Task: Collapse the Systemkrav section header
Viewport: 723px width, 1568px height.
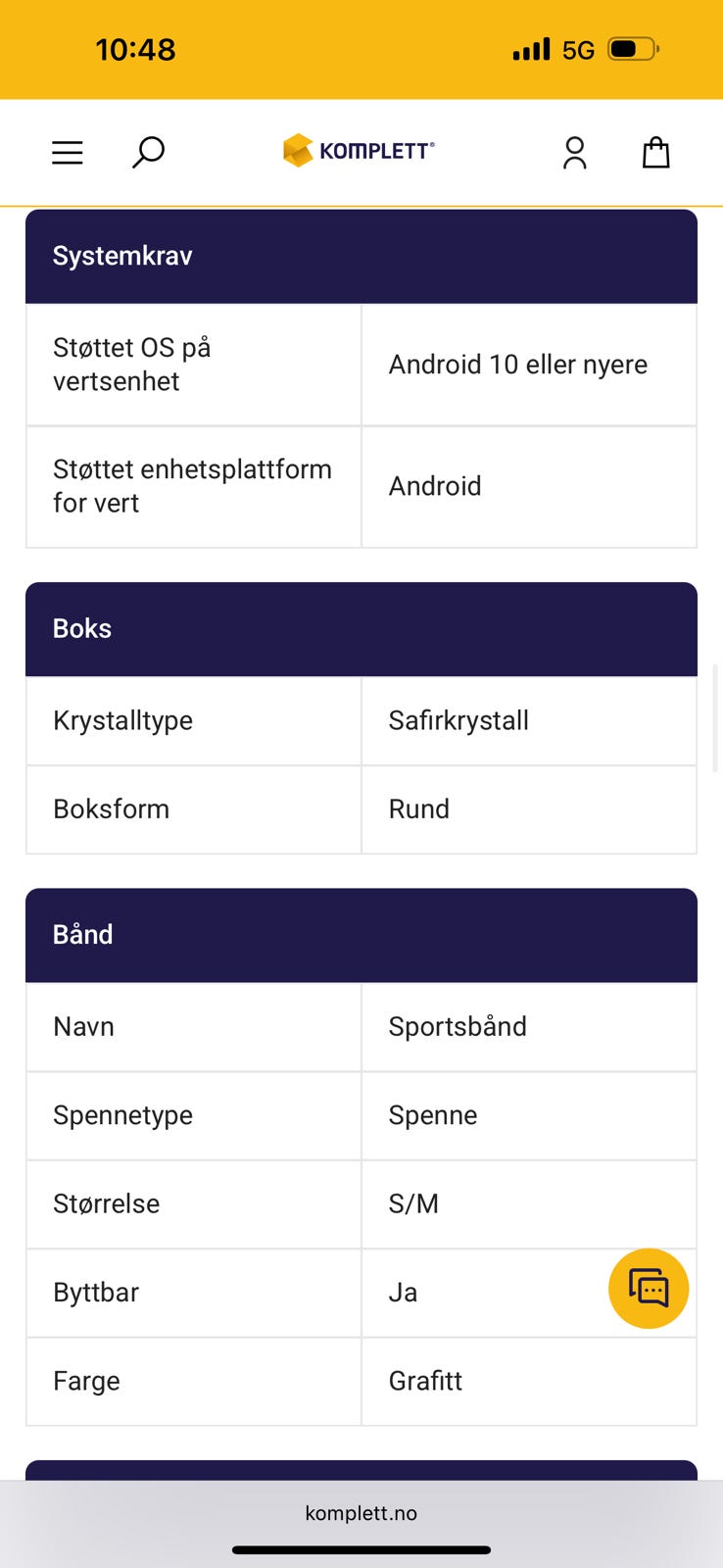Action: (361, 256)
